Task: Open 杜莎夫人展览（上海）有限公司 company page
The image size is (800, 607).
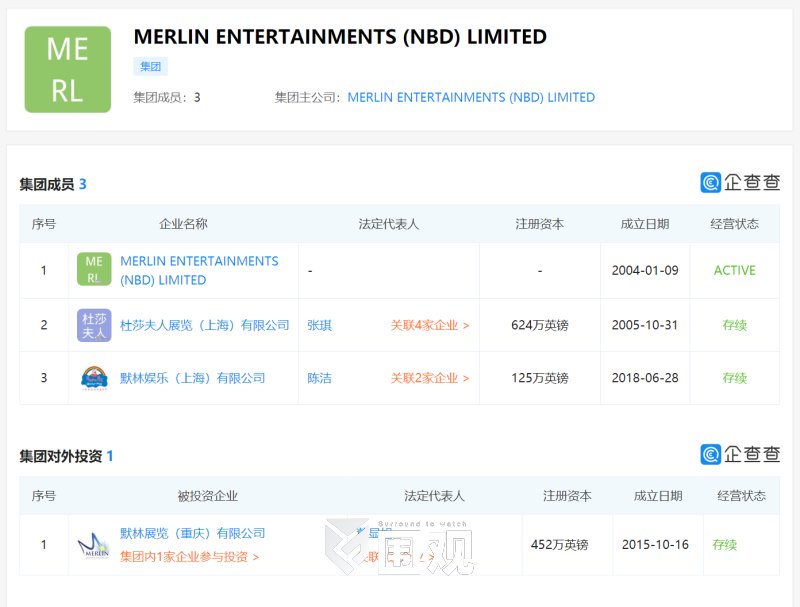Action: coord(204,325)
